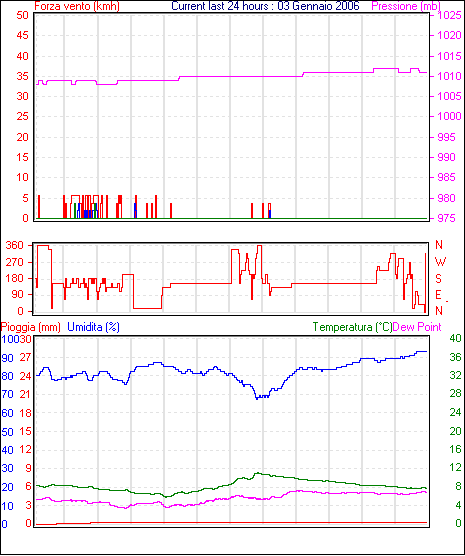Click the 50 wind speed axis value
Viewport: 465px width, 556px height.
point(22,15)
